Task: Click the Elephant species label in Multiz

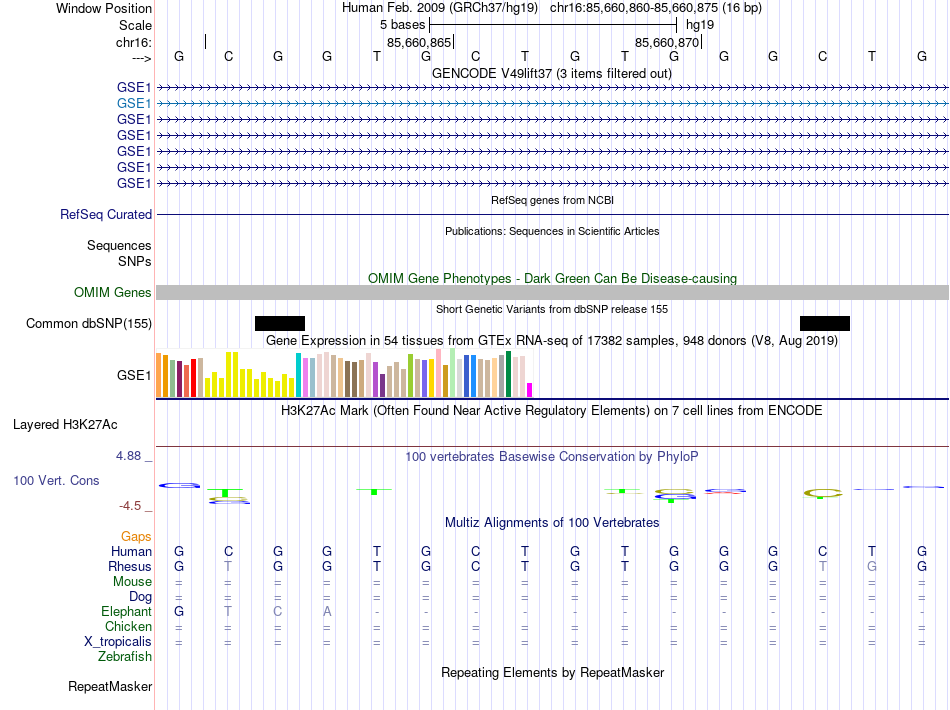Action: click(127, 611)
